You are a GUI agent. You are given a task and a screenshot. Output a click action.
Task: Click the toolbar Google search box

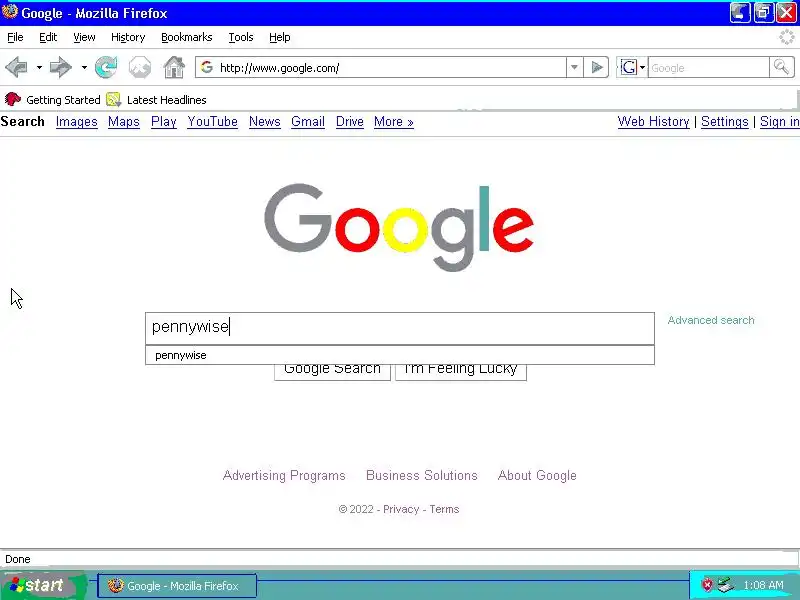coord(708,67)
